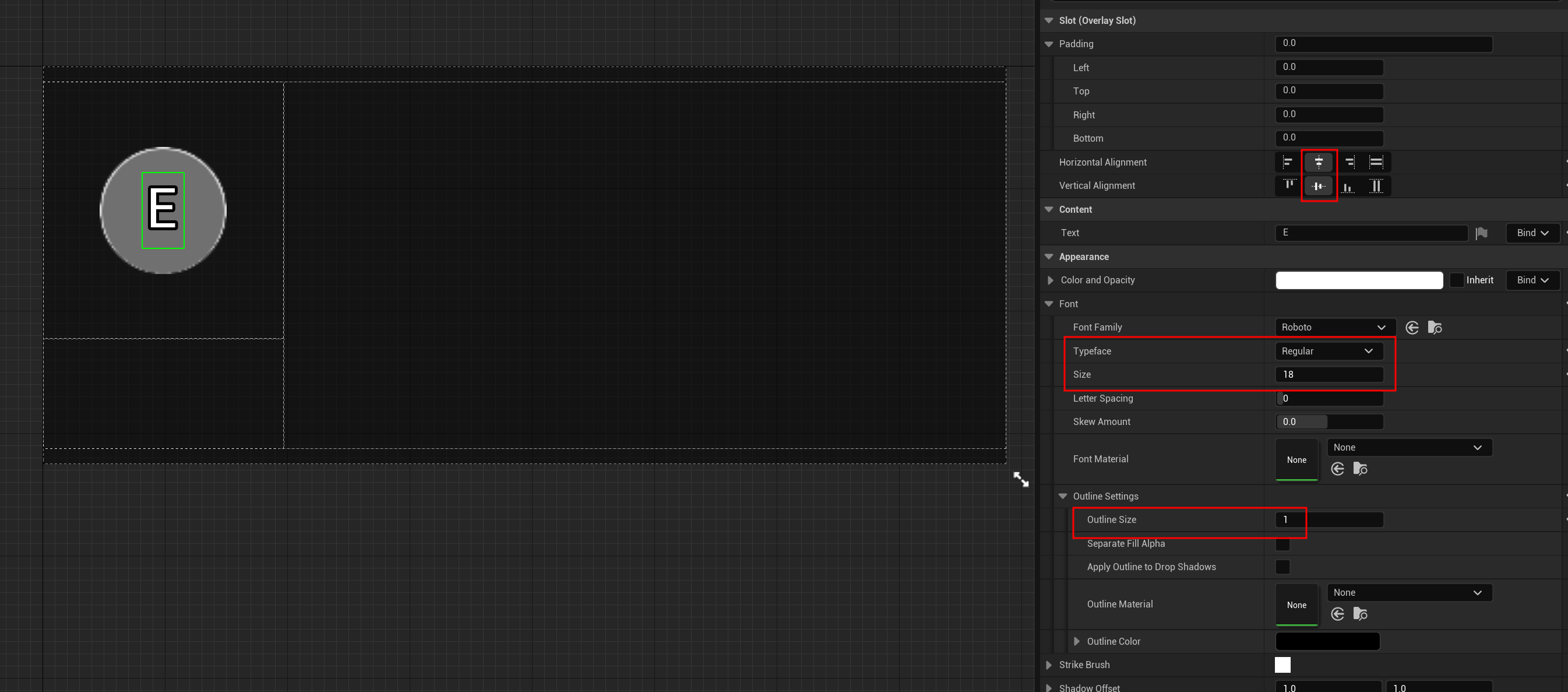Use selected asset for Font Material
The width and height of the screenshot is (1568, 692).
point(1337,469)
